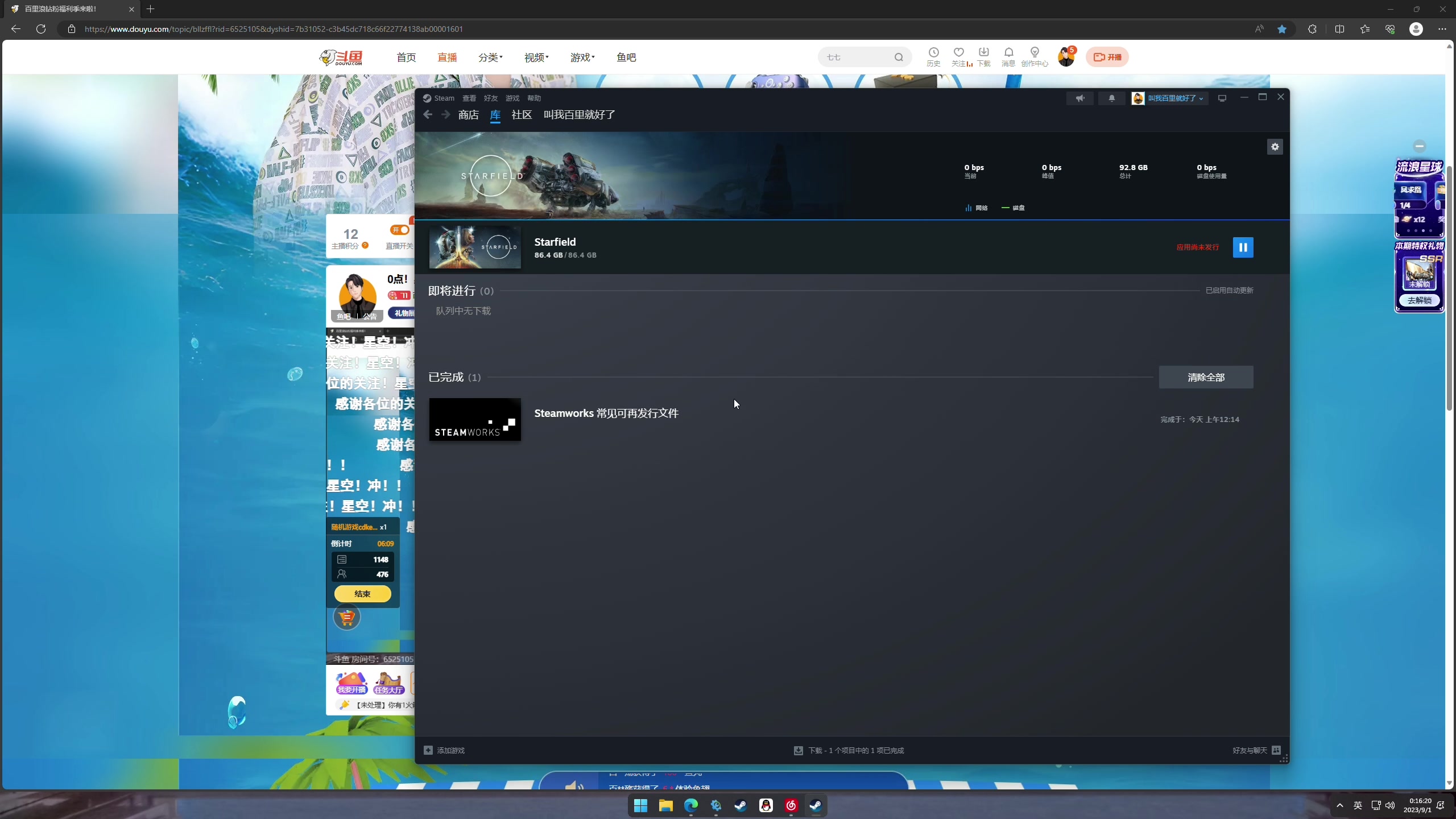1456x819 pixels.
Task: Open the Steam menu
Action: click(x=439, y=98)
